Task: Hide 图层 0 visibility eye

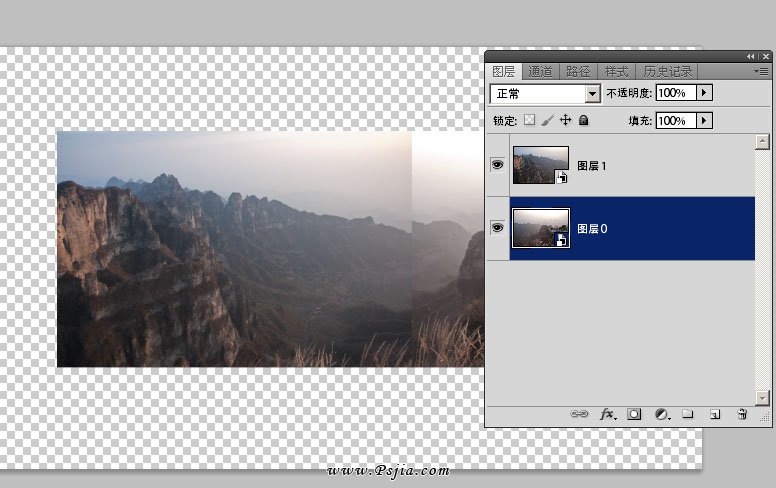Action: [x=497, y=228]
